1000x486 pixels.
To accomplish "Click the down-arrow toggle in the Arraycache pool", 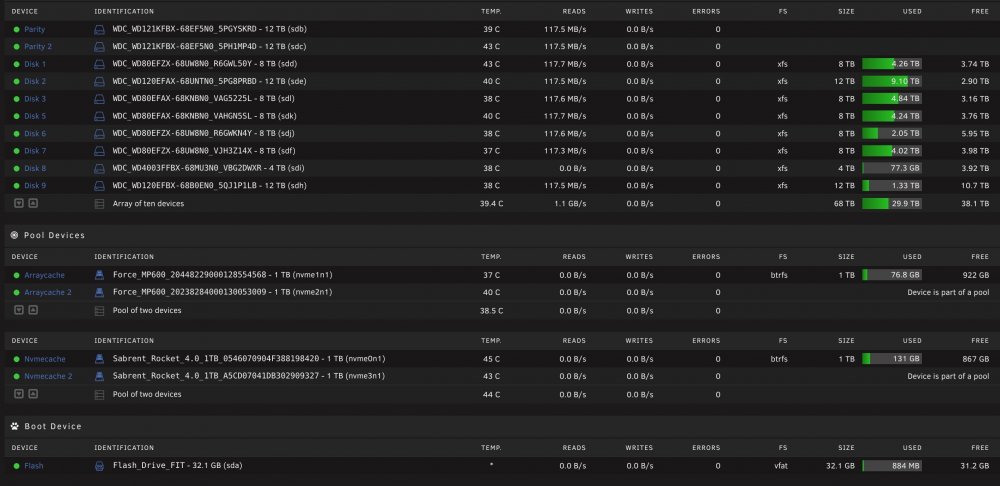I will (18, 310).
